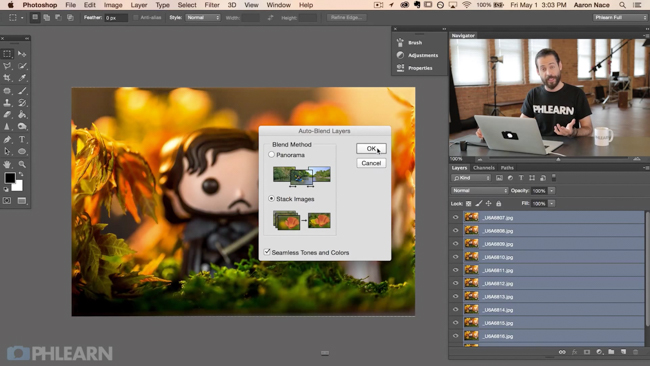The height and width of the screenshot is (366, 650).
Task: Hide layer _U6A6807.jpg
Action: tap(456, 217)
